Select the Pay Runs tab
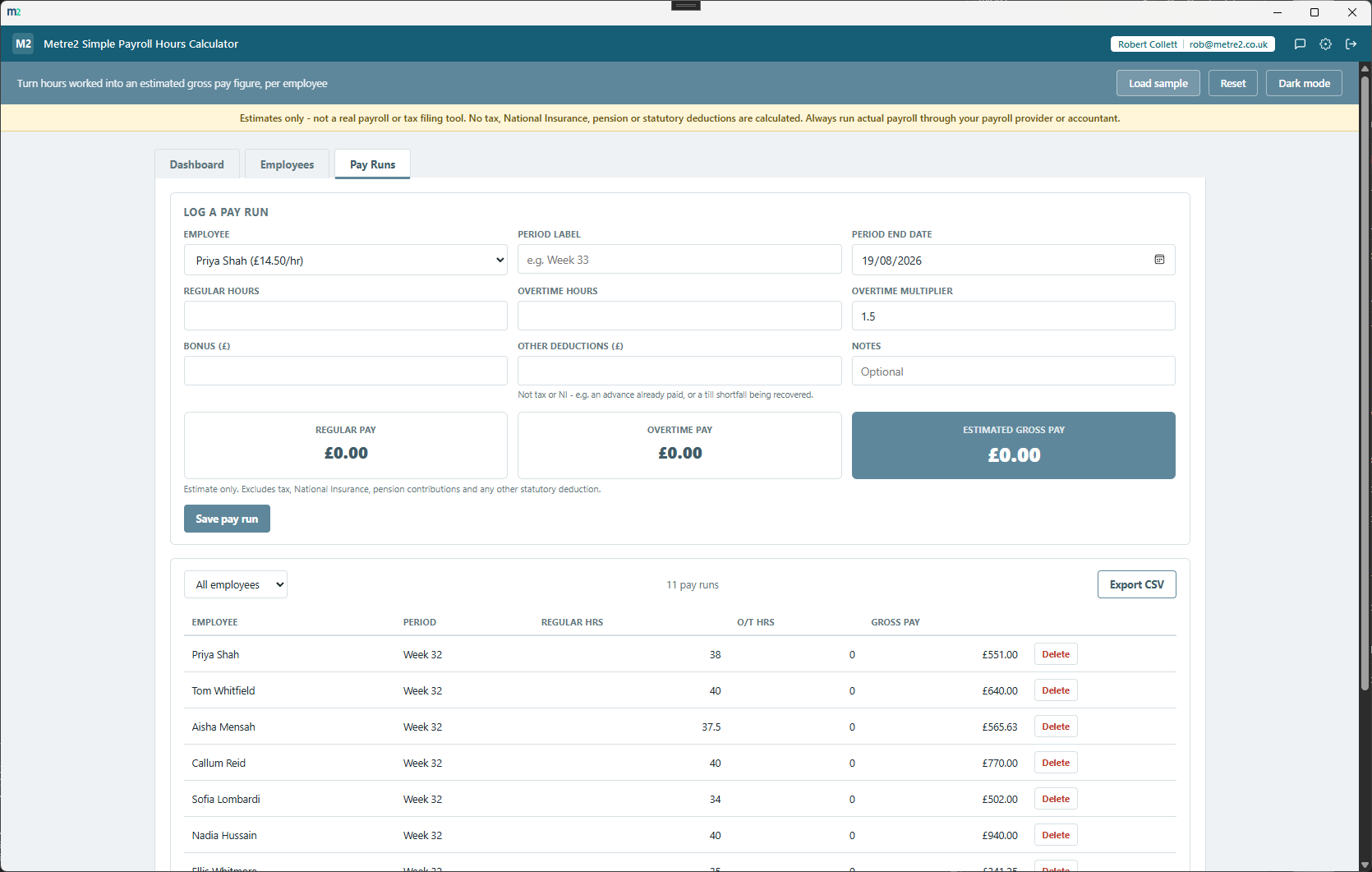1372x872 pixels. [x=372, y=164]
